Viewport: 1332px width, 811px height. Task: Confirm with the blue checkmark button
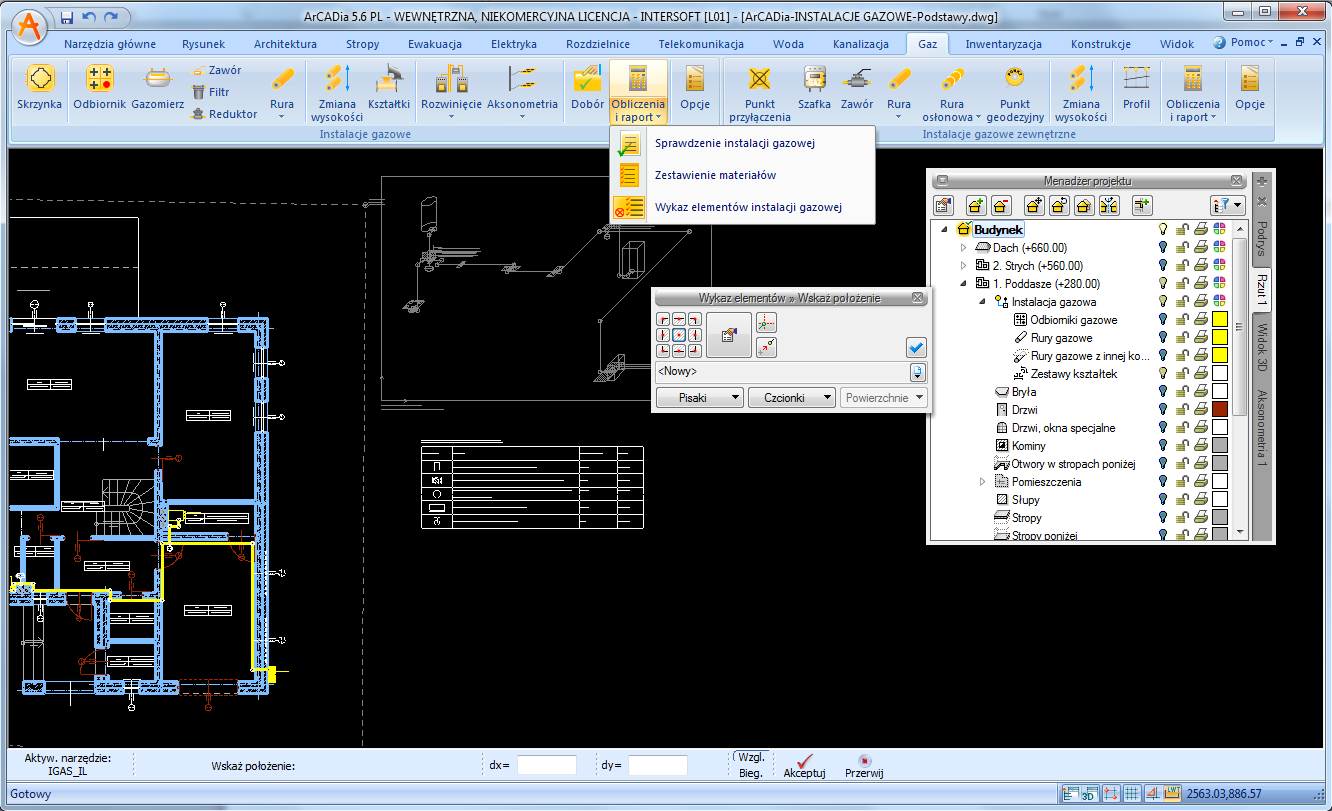tap(917, 347)
